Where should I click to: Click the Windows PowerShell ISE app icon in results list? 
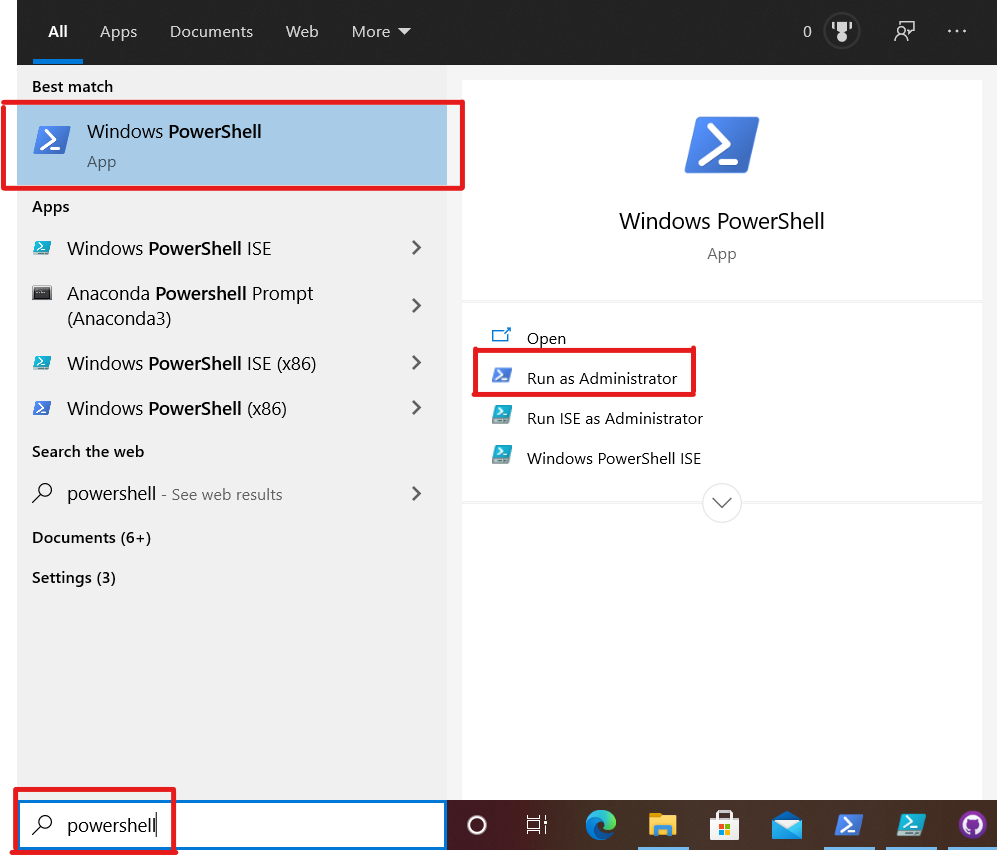[x=42, y=248]
